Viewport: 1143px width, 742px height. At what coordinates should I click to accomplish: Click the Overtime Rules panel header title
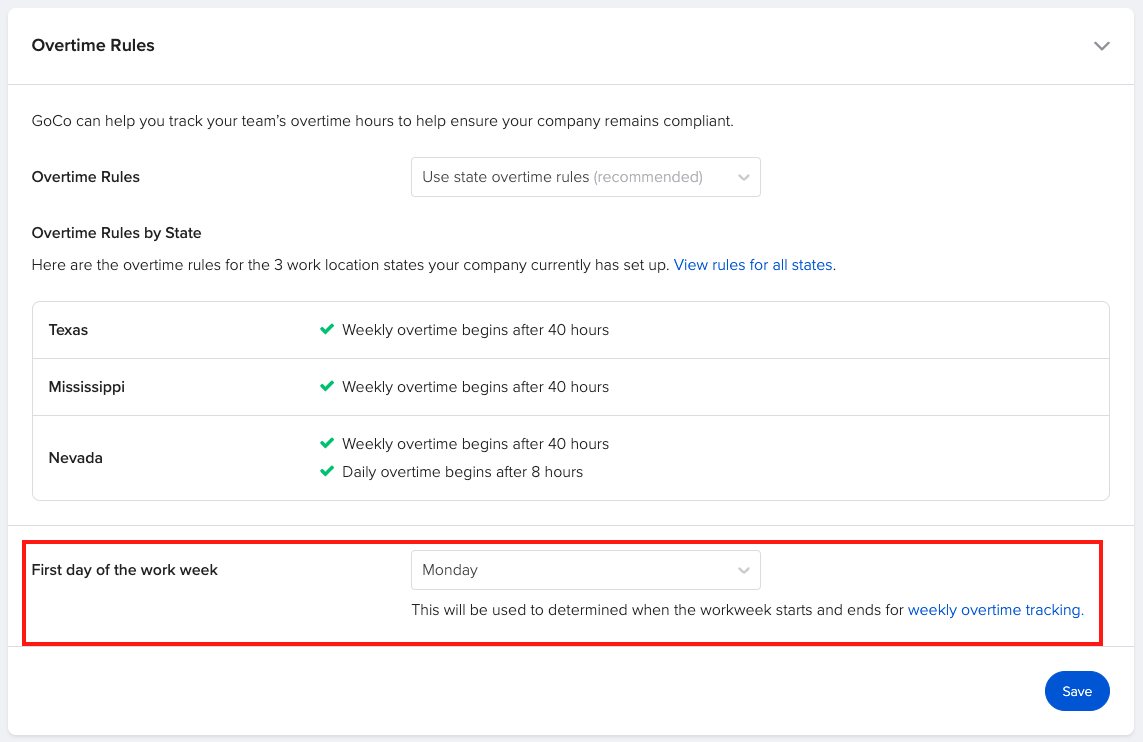pos(93,45)
